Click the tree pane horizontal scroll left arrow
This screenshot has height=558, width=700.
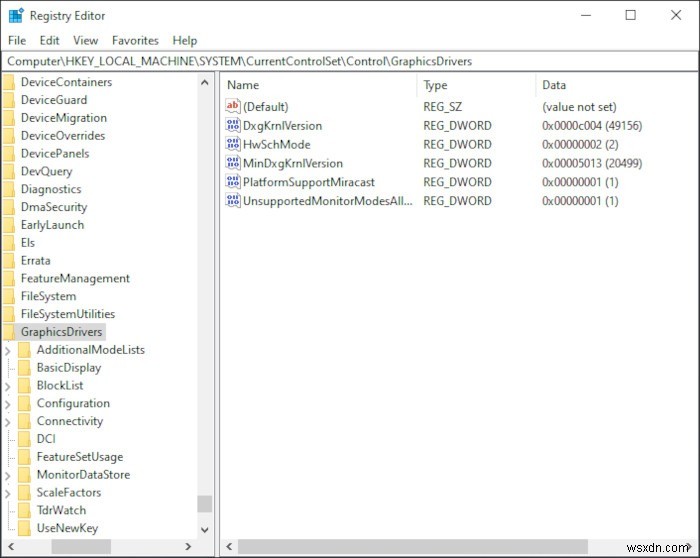[11, 546]
